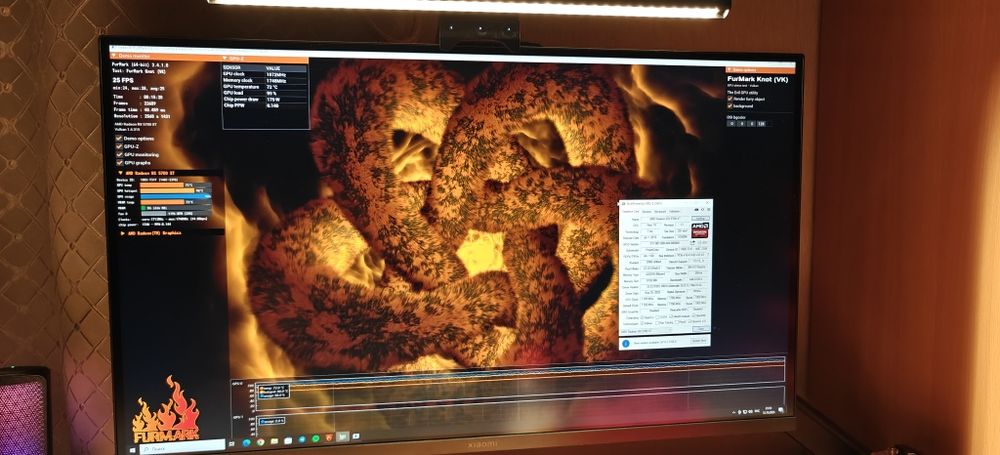Click the taskbar clock
Screen dimensions: 1000x455
click(768, 410)
